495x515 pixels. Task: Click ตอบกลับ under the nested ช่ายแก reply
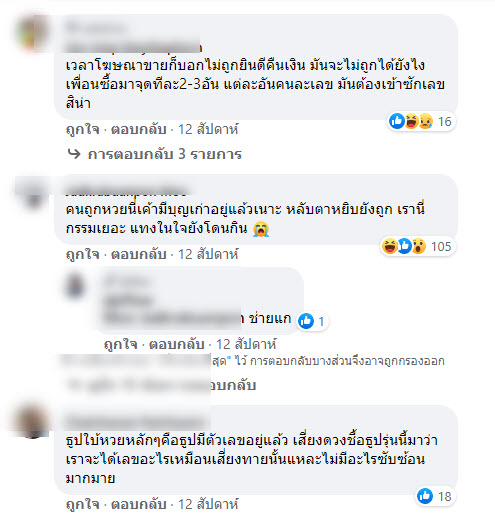tap(176, 344)
